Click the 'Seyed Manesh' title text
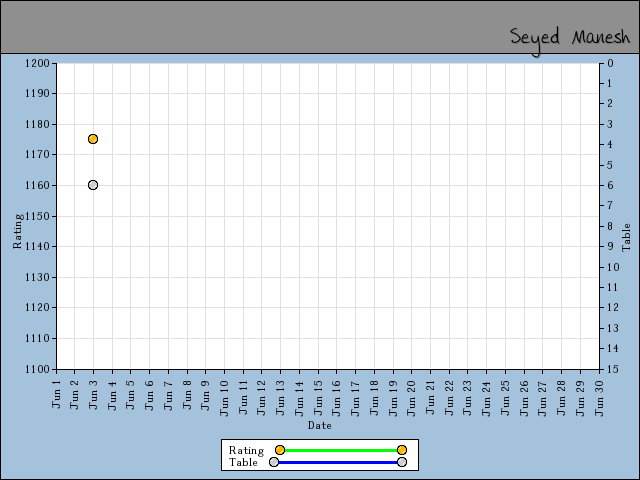This screenshot has height=480, width=640. point(570,40)
